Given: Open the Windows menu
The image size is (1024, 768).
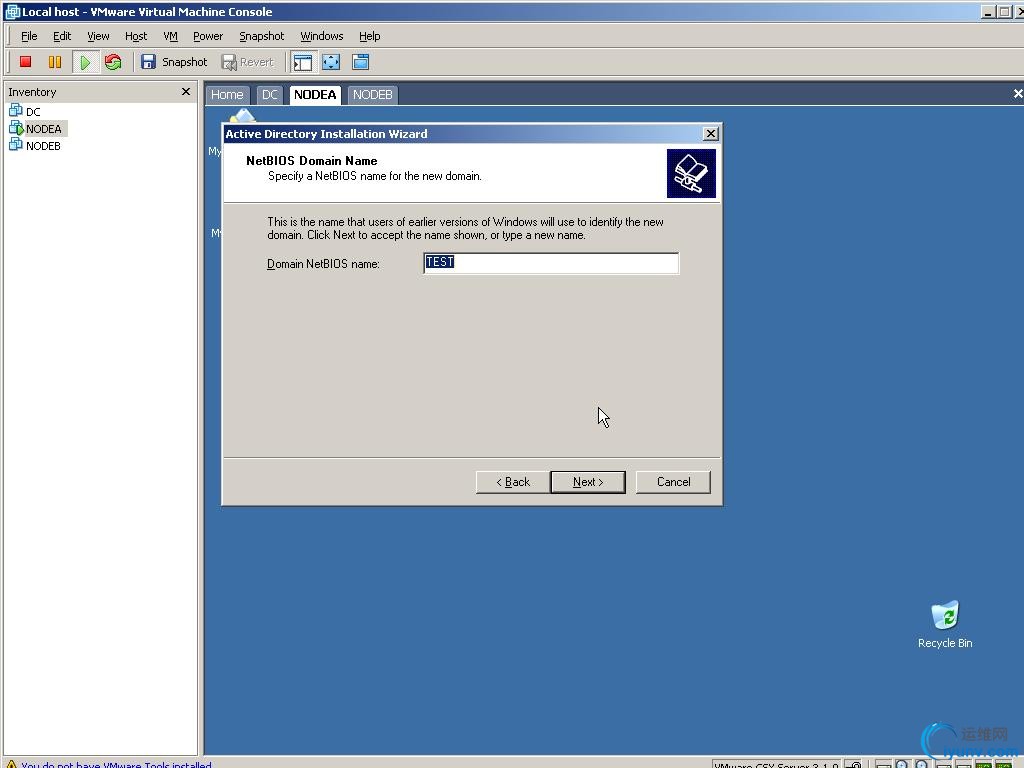Looking at the screenshot, I should tap(321, 36).
